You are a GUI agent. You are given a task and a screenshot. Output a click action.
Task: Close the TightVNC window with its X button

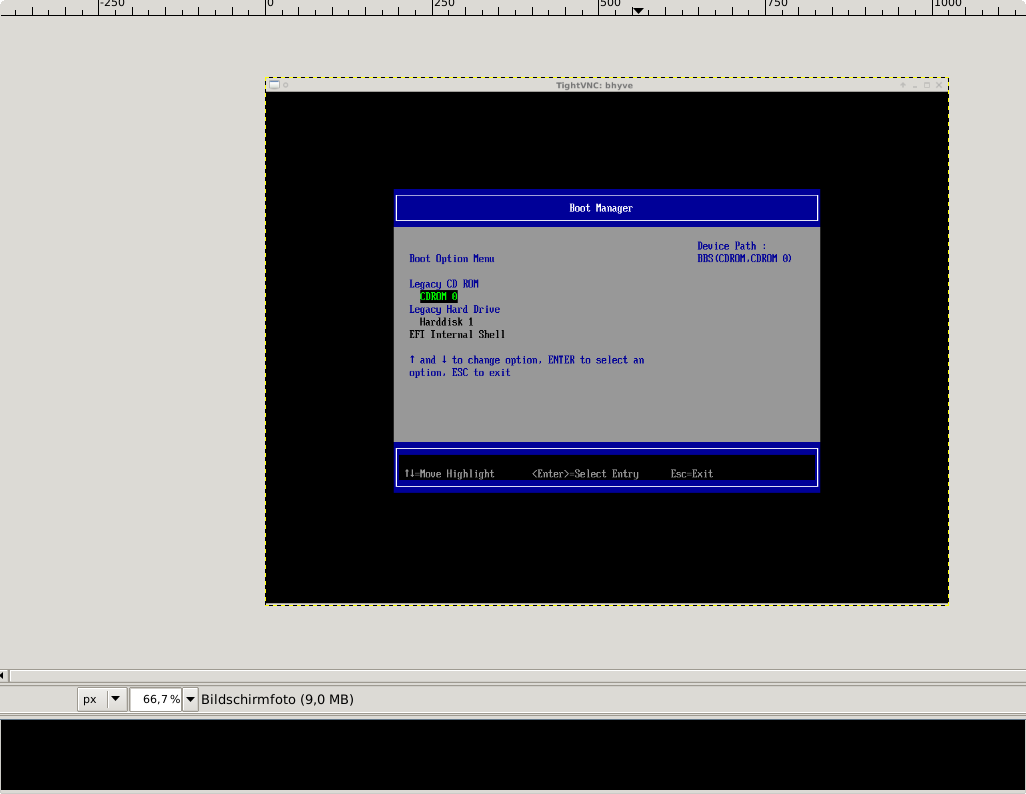pos(939,85)
